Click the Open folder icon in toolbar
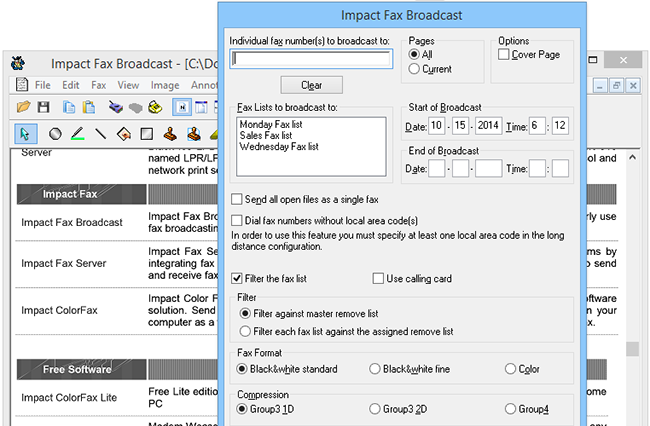 pyautogui.click(x=24, y=107)
